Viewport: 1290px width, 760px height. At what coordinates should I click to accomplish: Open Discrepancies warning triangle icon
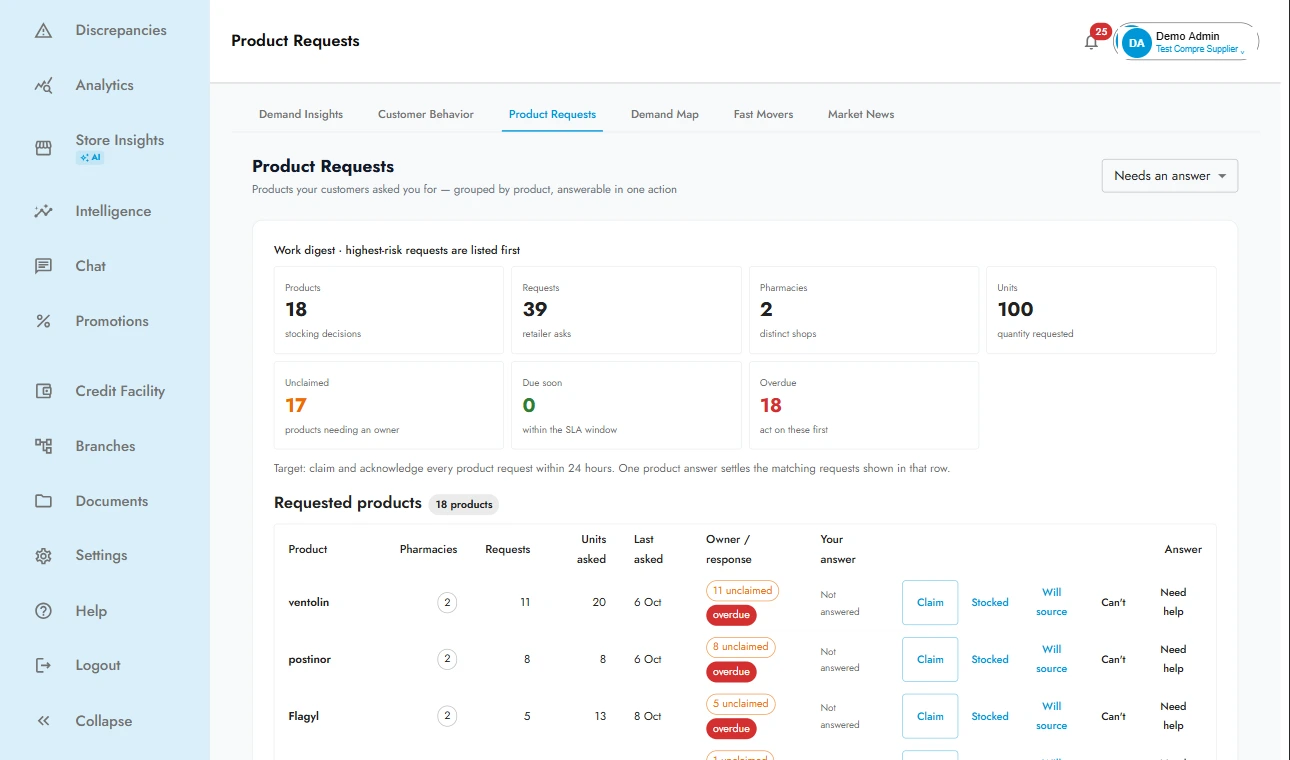43,31
